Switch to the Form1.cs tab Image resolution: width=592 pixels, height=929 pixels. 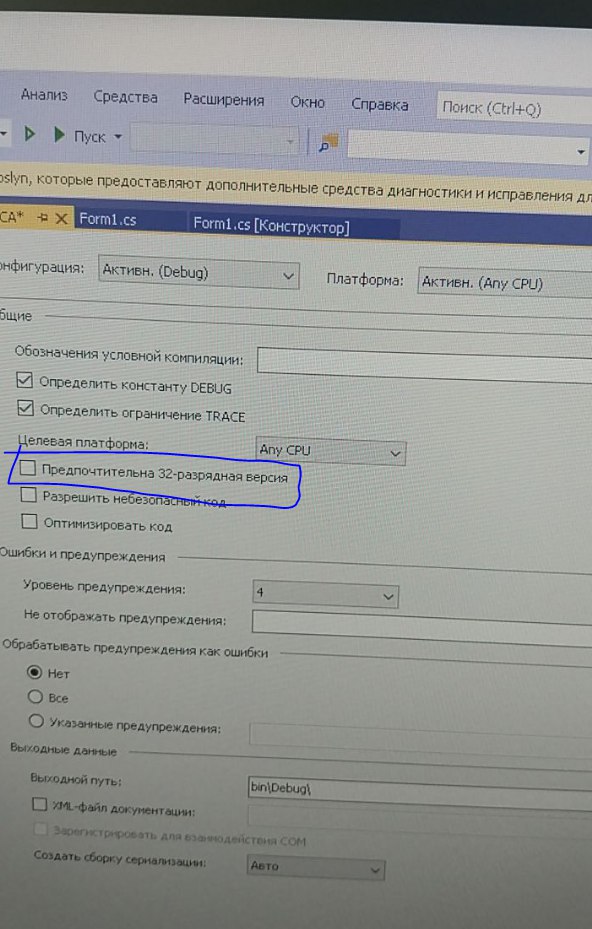pos(108,219)
